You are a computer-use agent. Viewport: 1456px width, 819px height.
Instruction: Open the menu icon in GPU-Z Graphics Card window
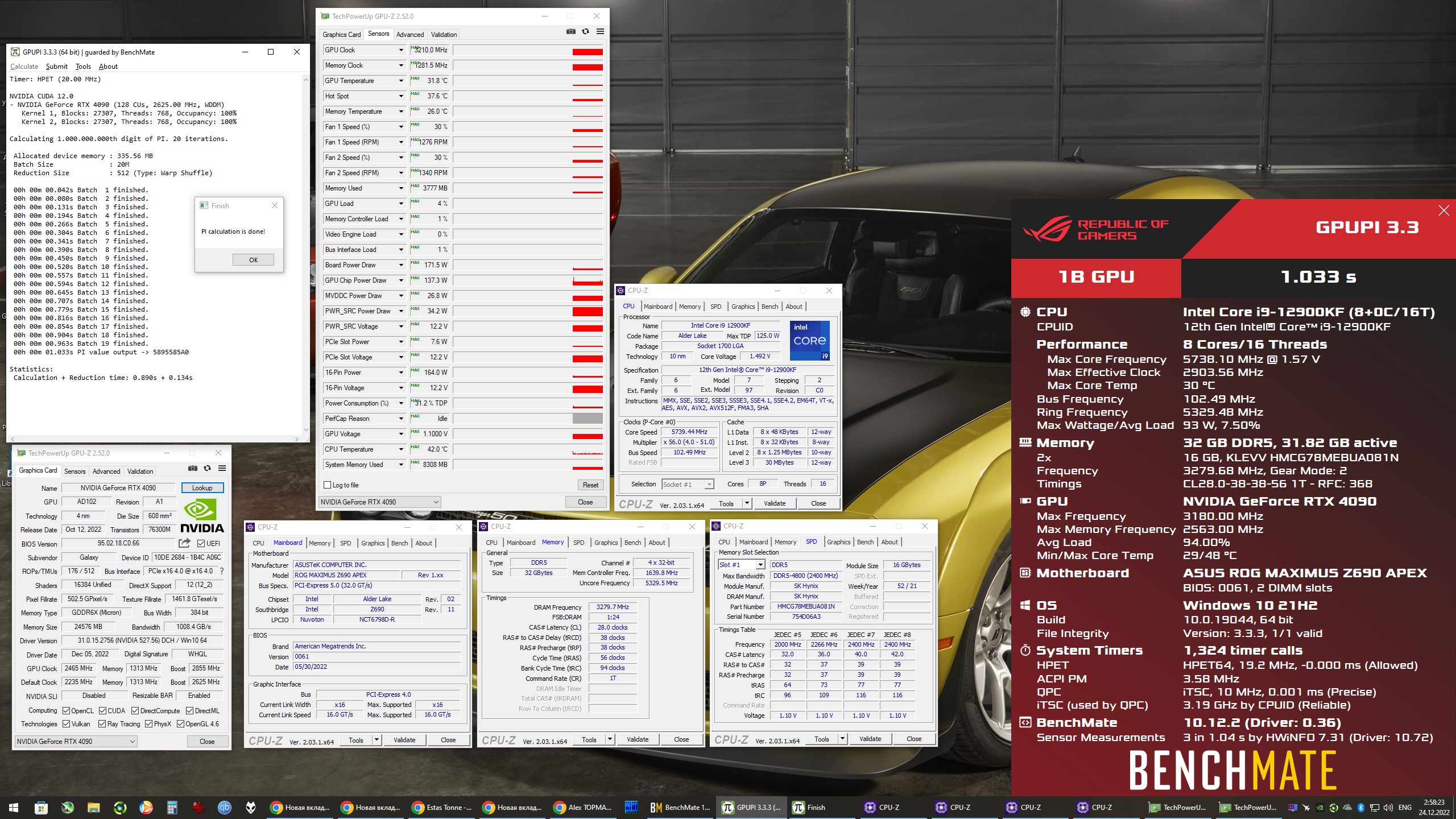222,469
